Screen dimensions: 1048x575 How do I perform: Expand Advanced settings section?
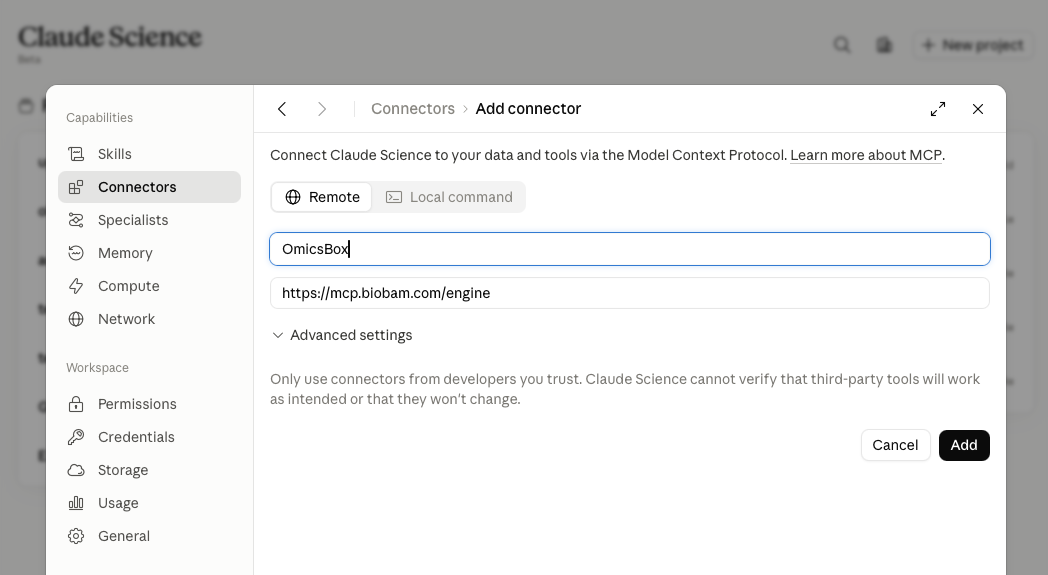pos(342,335)
